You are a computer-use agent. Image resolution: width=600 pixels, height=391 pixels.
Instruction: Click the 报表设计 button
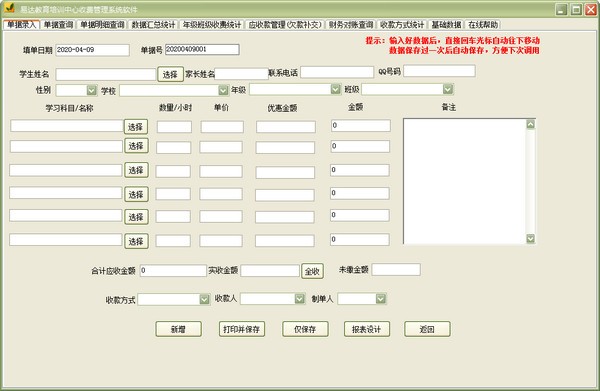coord(367,329)
